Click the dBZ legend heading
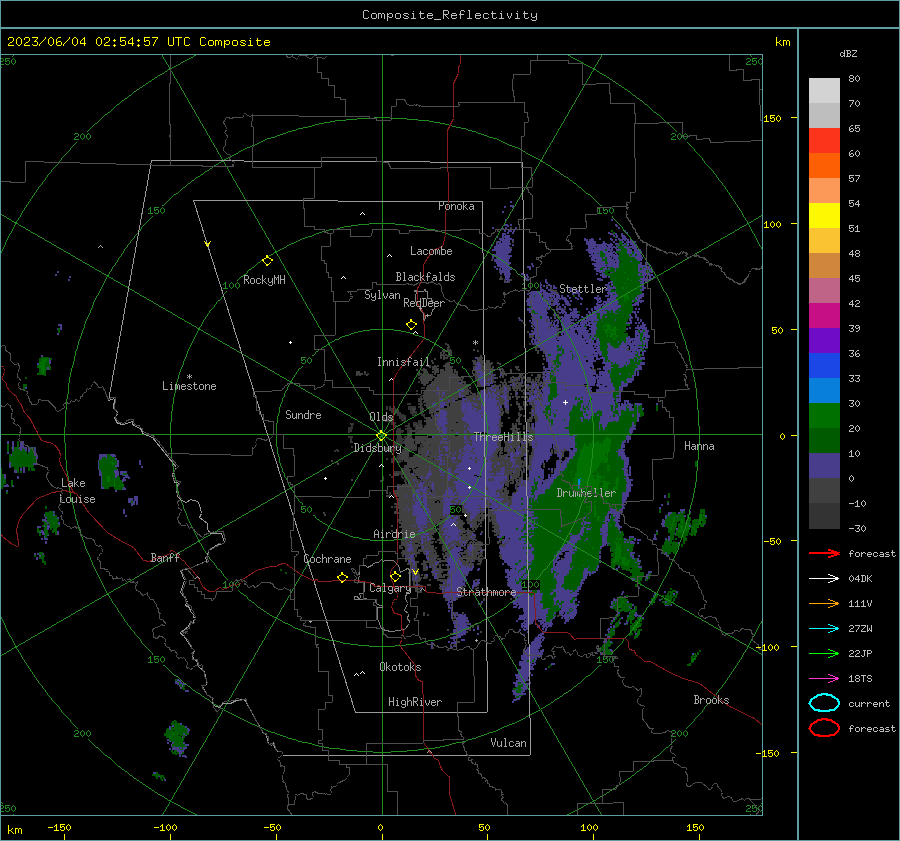This screenshot has width=900, height=841. 848,53
